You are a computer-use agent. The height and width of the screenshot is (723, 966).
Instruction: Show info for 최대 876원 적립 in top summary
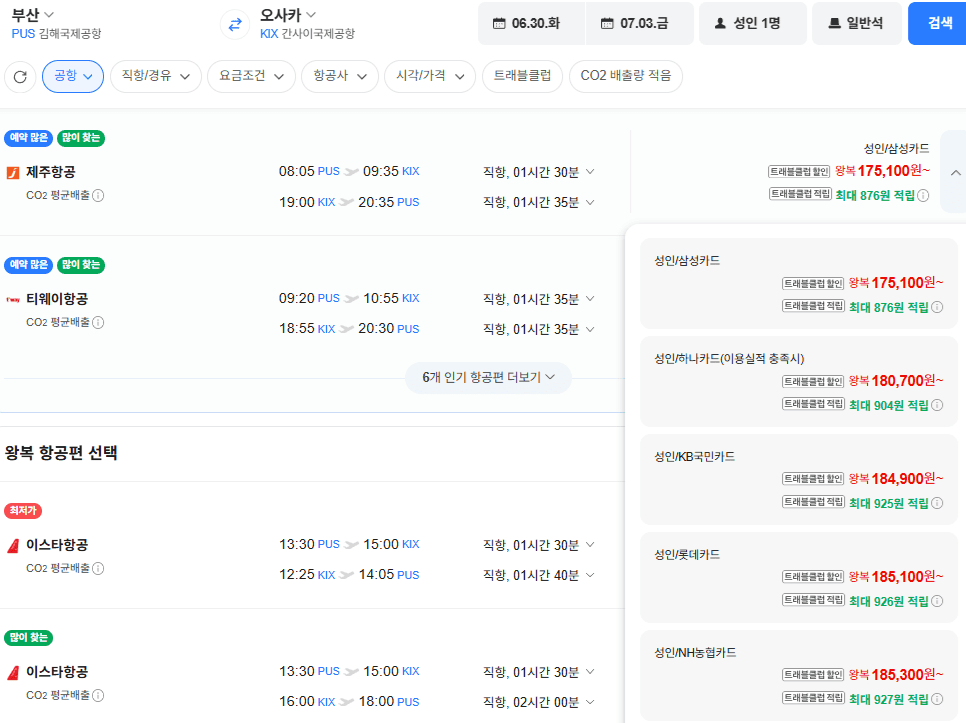click(923, 196)
